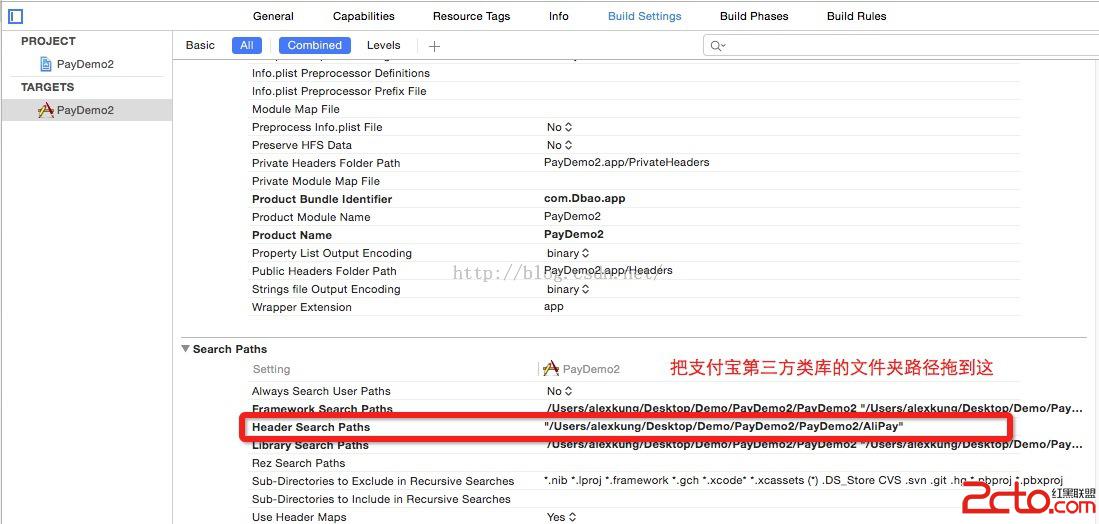The width and height of the screenshot is (1099, 524).
Task: Select the Build Settings tab
Action: (x=645, y=16)
